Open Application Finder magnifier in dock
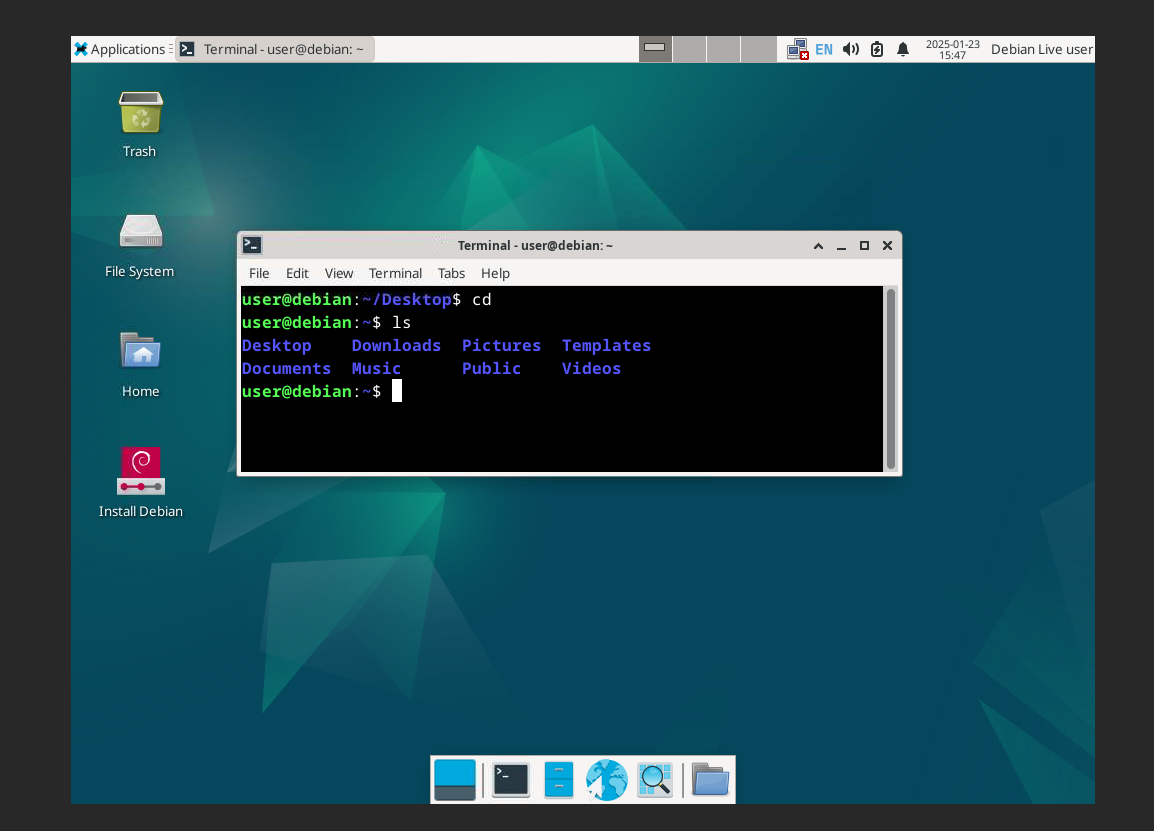The width and height of the screenshot is (1154, 831). coord(655,779)
